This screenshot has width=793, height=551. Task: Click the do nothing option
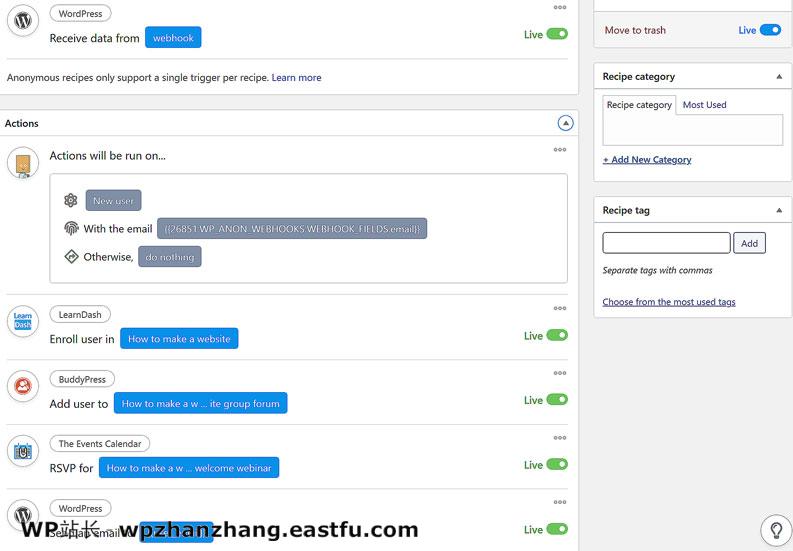click(x=170, y=257)
